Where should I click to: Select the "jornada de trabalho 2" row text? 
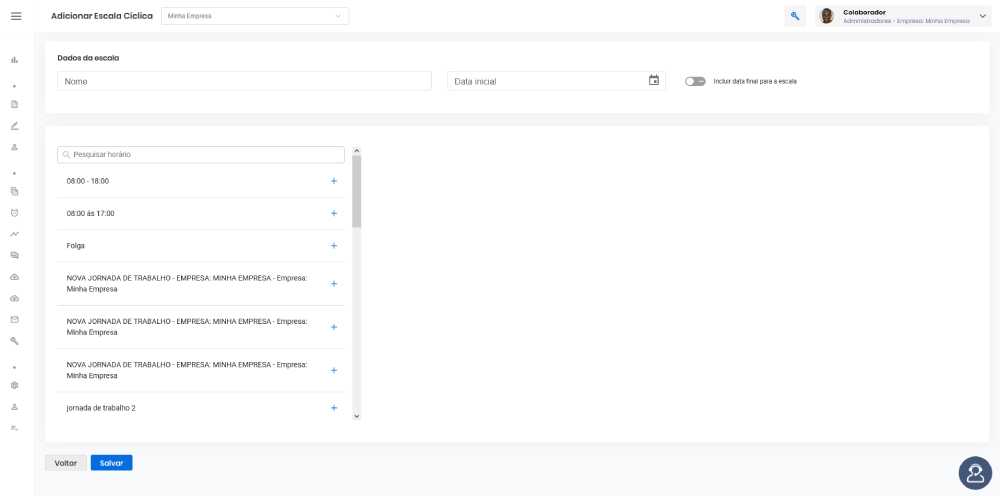coord(101,408)
